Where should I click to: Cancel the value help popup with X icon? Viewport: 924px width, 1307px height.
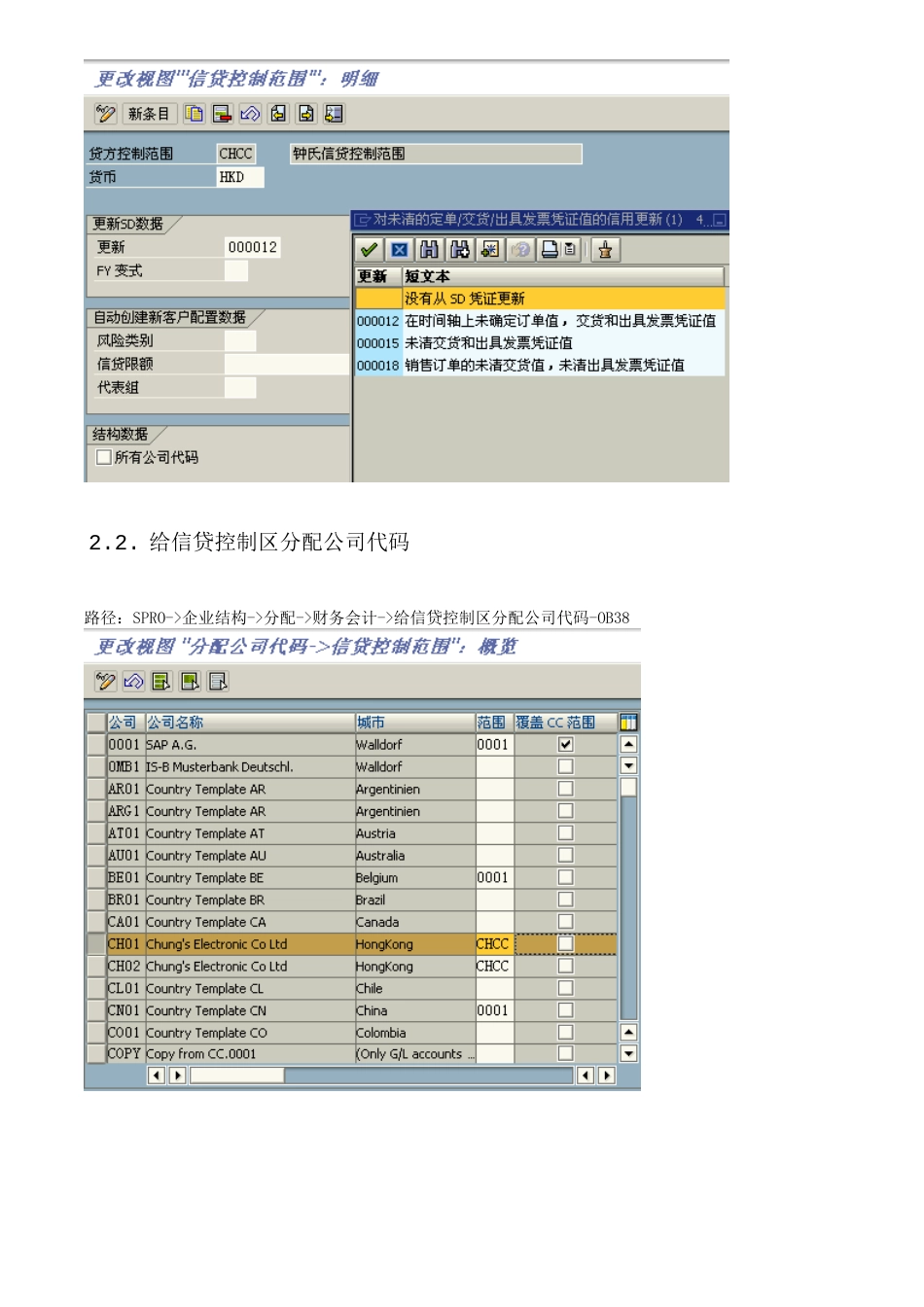[x=399, y=250]
